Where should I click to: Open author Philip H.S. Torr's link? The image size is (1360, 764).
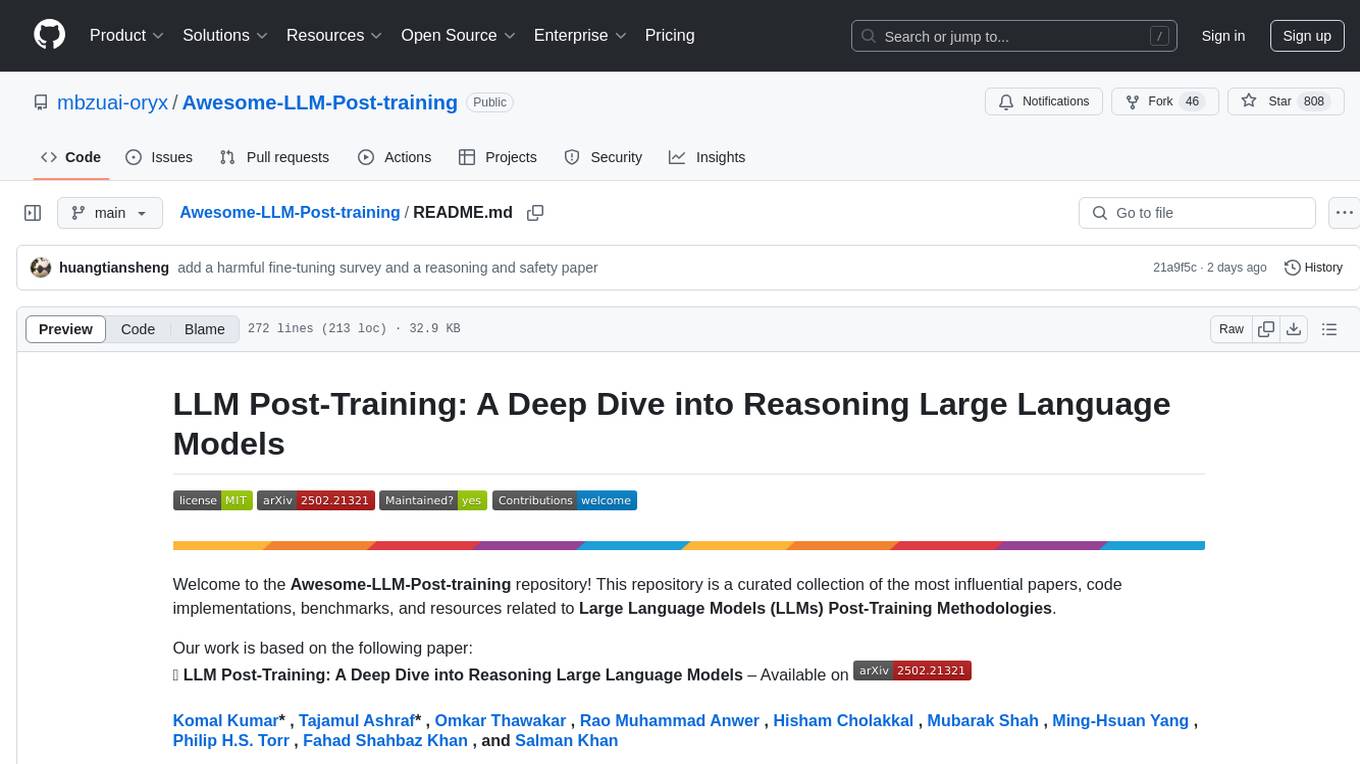231,741
